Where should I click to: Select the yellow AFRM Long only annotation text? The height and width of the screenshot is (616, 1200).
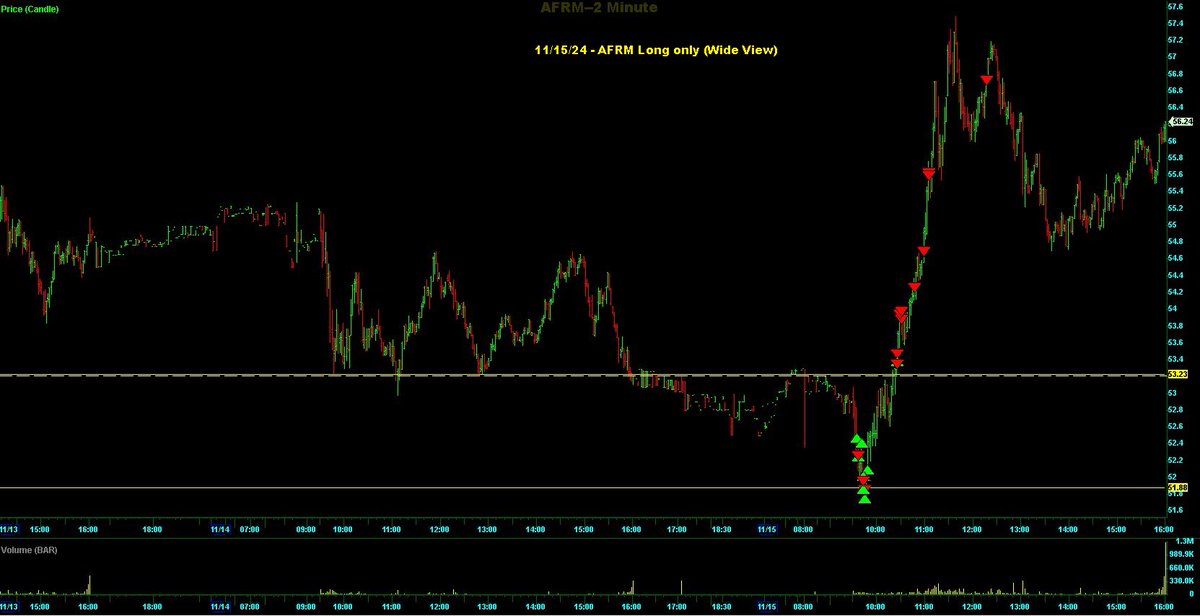654,50
